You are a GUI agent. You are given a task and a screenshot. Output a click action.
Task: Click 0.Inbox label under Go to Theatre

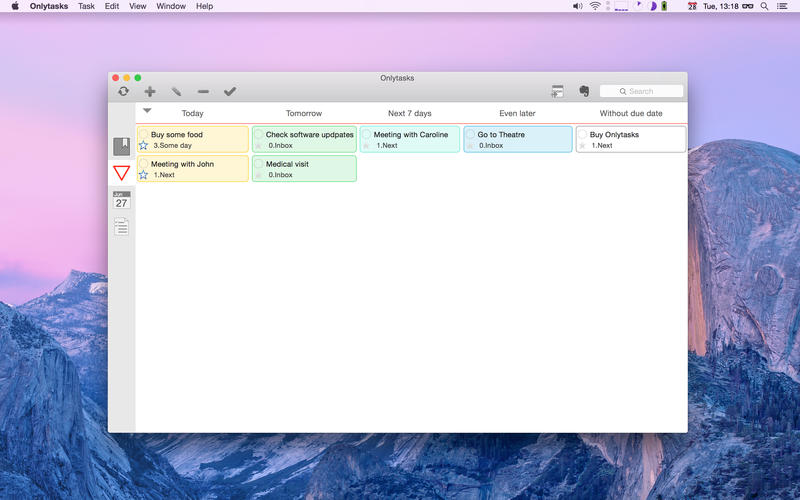click(491, 145)
